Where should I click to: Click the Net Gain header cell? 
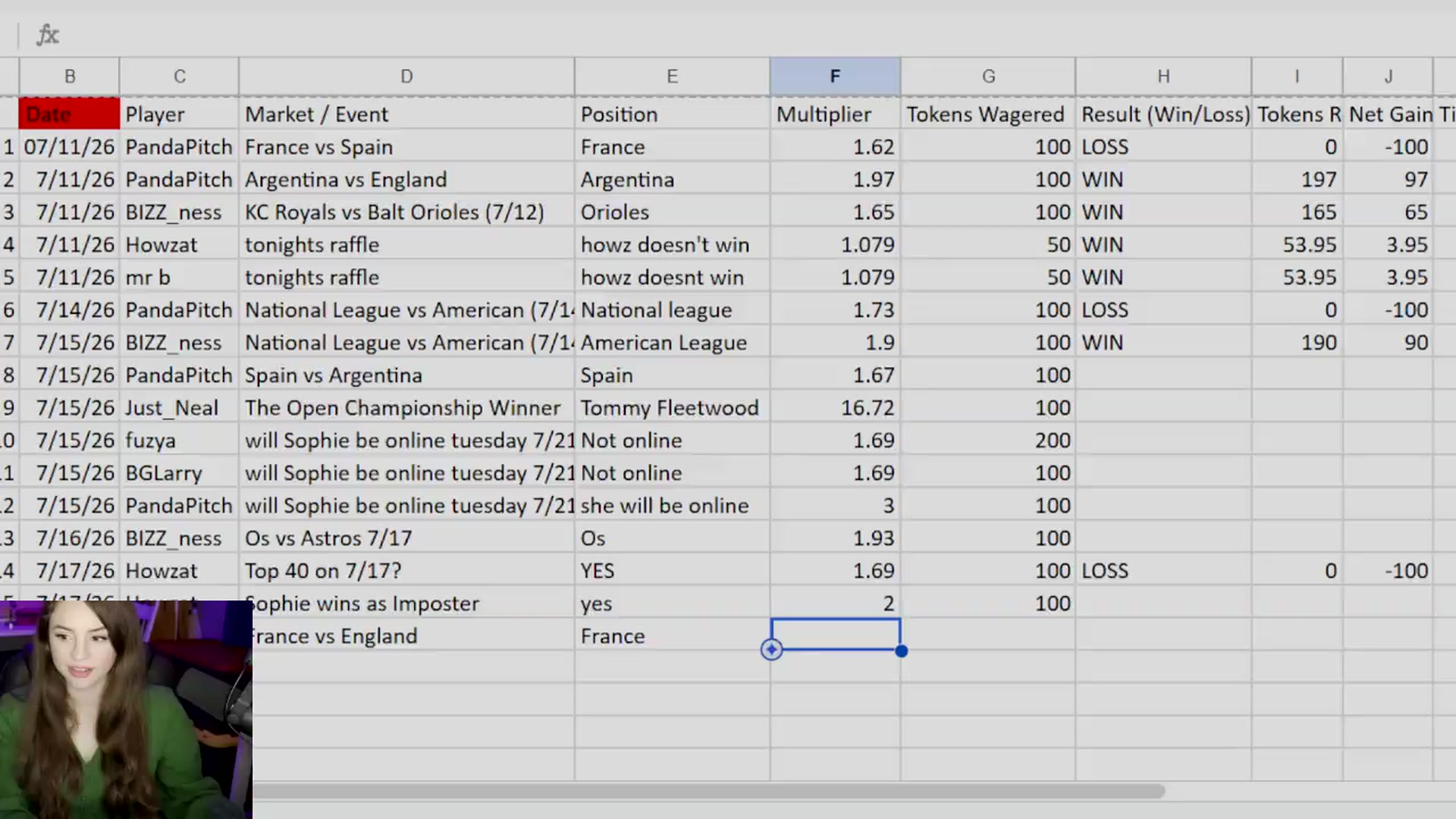tap(1388, 114)
